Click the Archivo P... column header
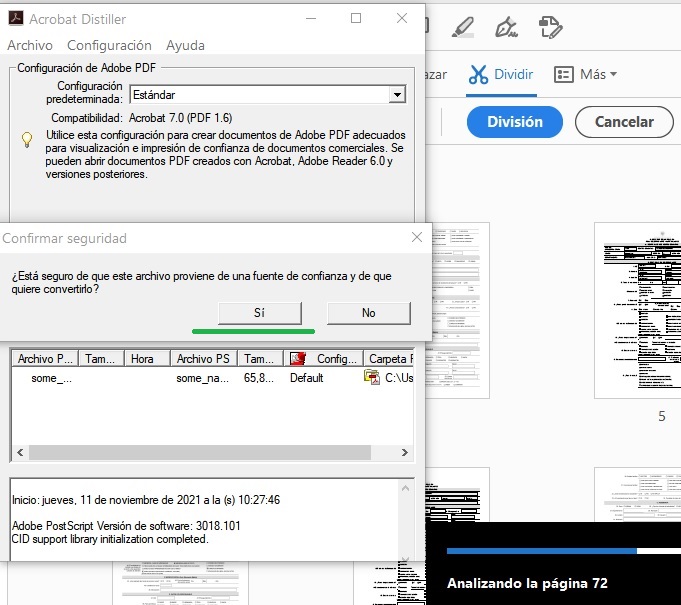 click(x=45, y=359)
